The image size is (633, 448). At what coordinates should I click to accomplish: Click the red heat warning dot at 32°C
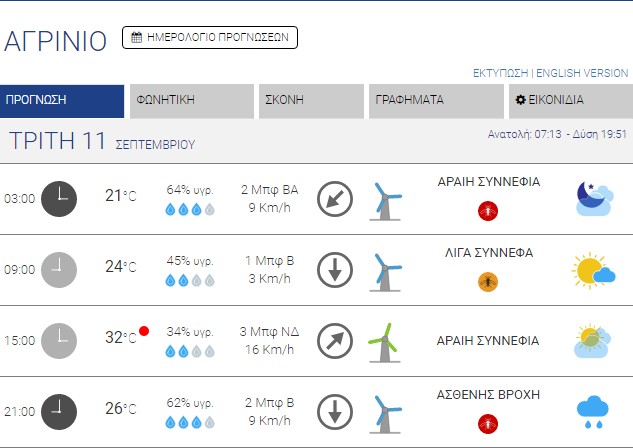click(144, 331)
